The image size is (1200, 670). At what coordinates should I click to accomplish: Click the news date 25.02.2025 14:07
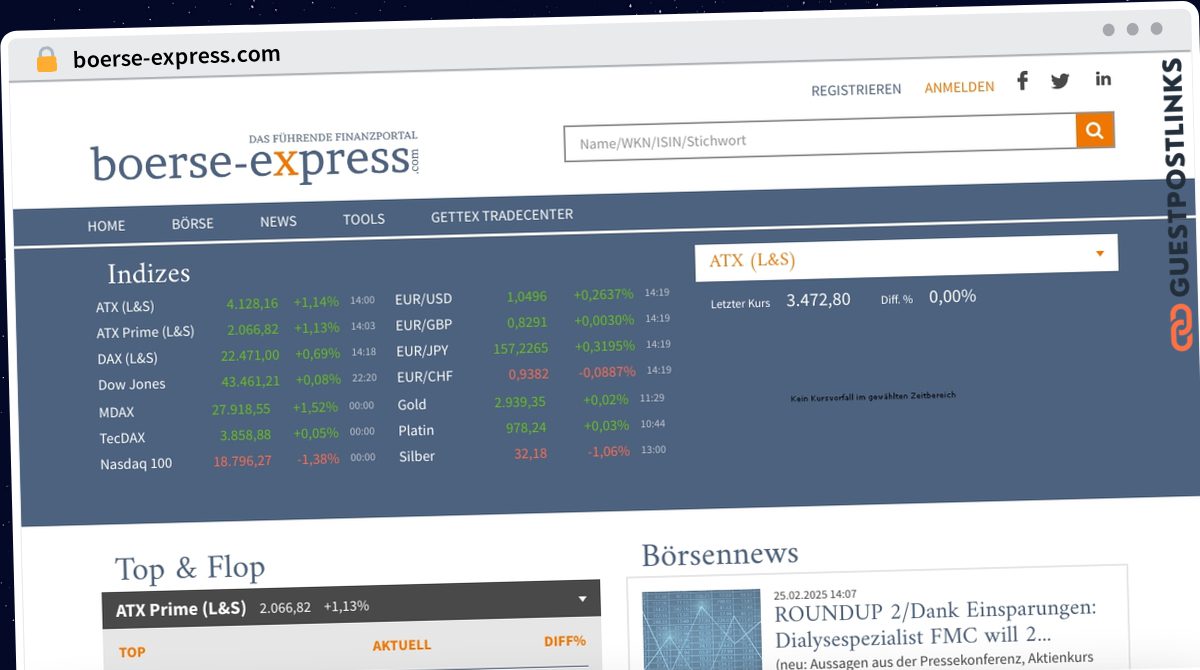pos(815,594)
